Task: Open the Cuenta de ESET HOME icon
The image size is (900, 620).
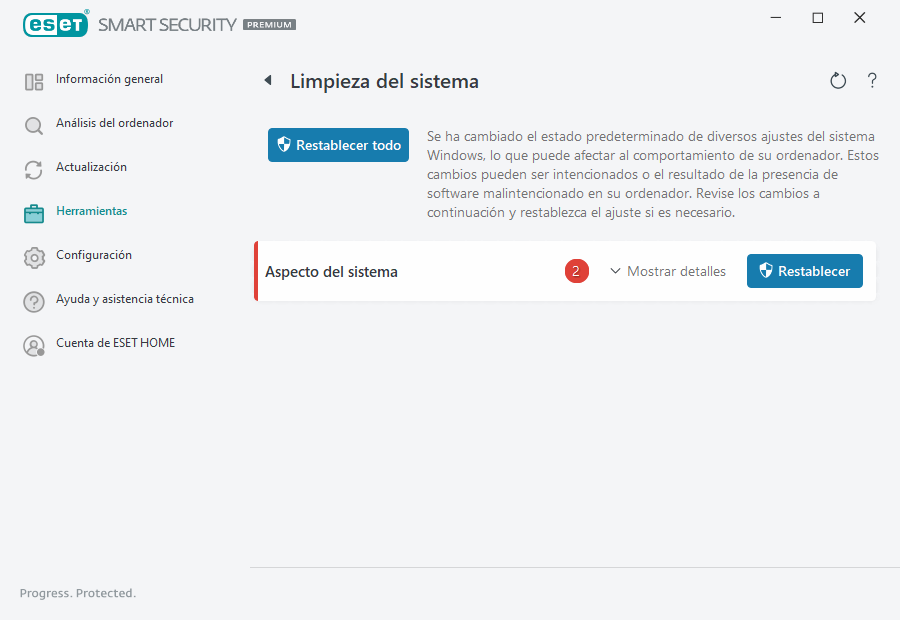Action: [33, 344]
